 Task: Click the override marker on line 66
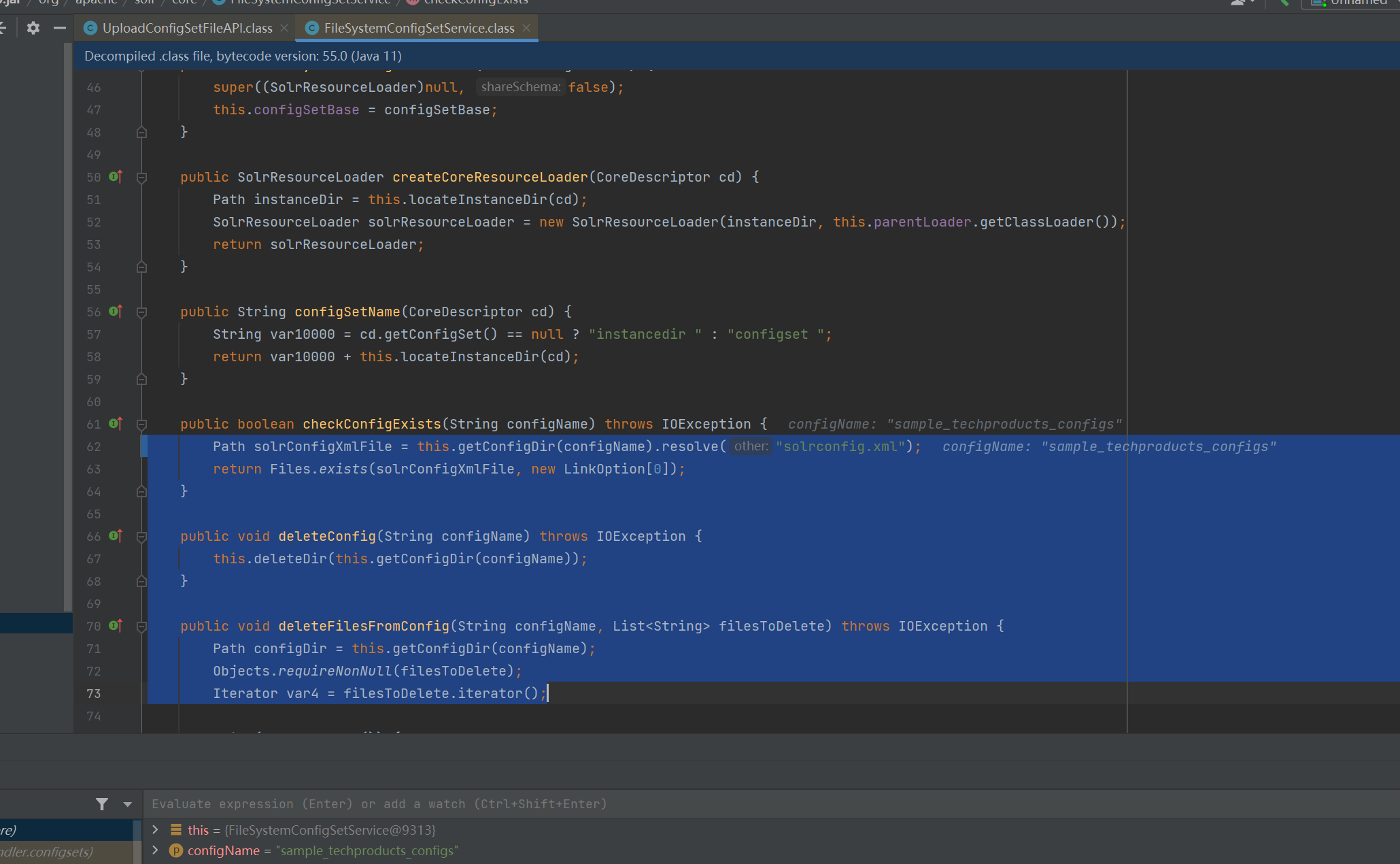click(116, 536)
